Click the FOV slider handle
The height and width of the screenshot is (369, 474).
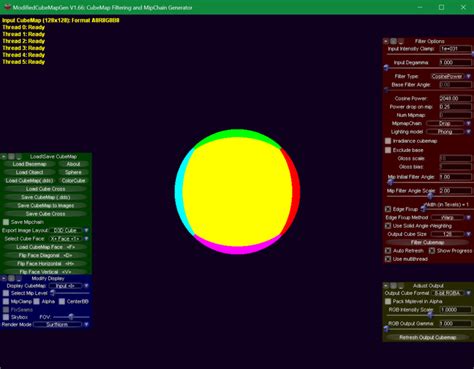pos(71,317)
